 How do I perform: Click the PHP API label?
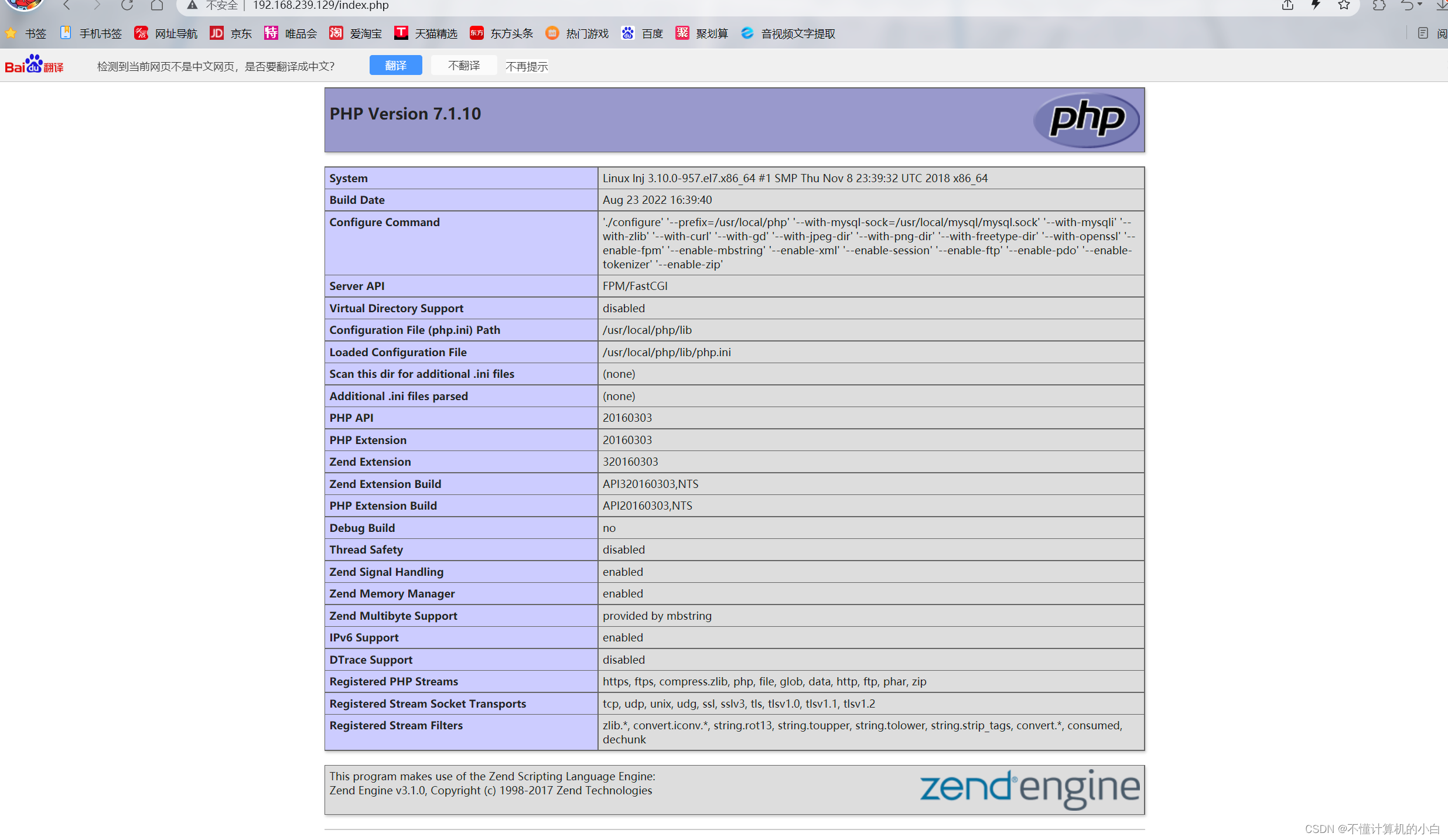(351, 418)
